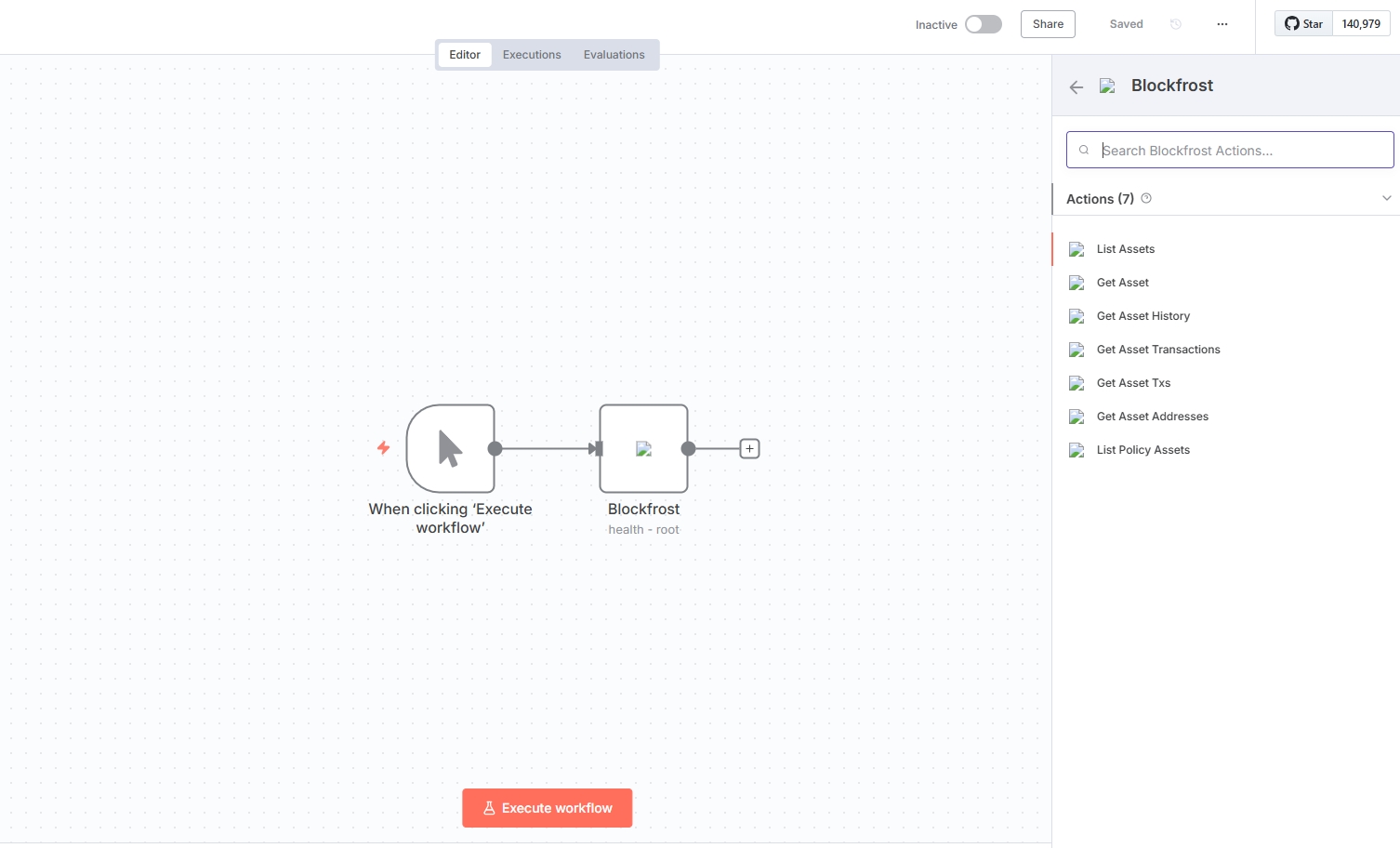This screenshot has width=1400, height=848.
Task: Open the Actions help question-mark icon
Action: (x=1146, y=198)
